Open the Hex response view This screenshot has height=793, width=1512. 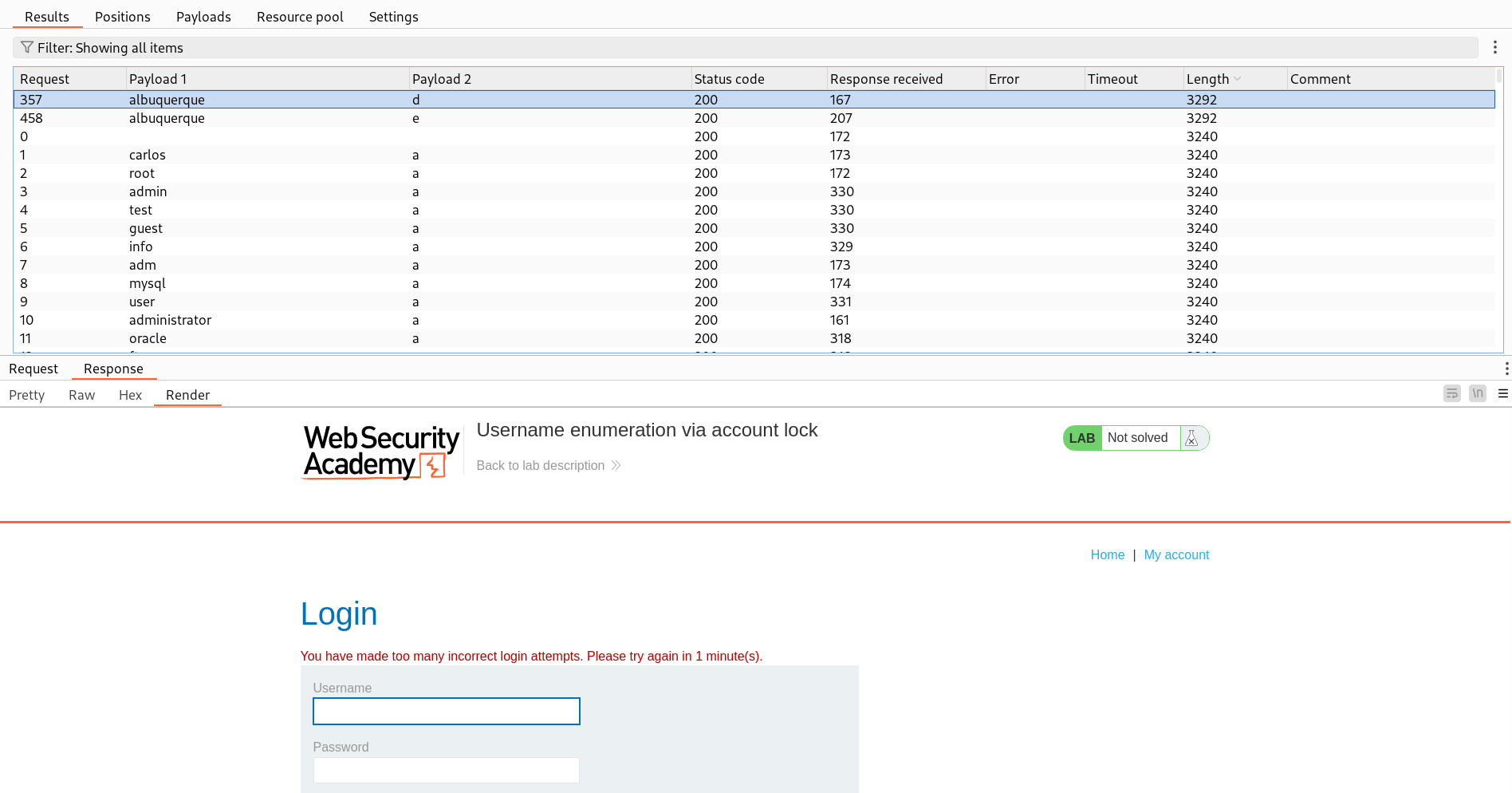130,395
